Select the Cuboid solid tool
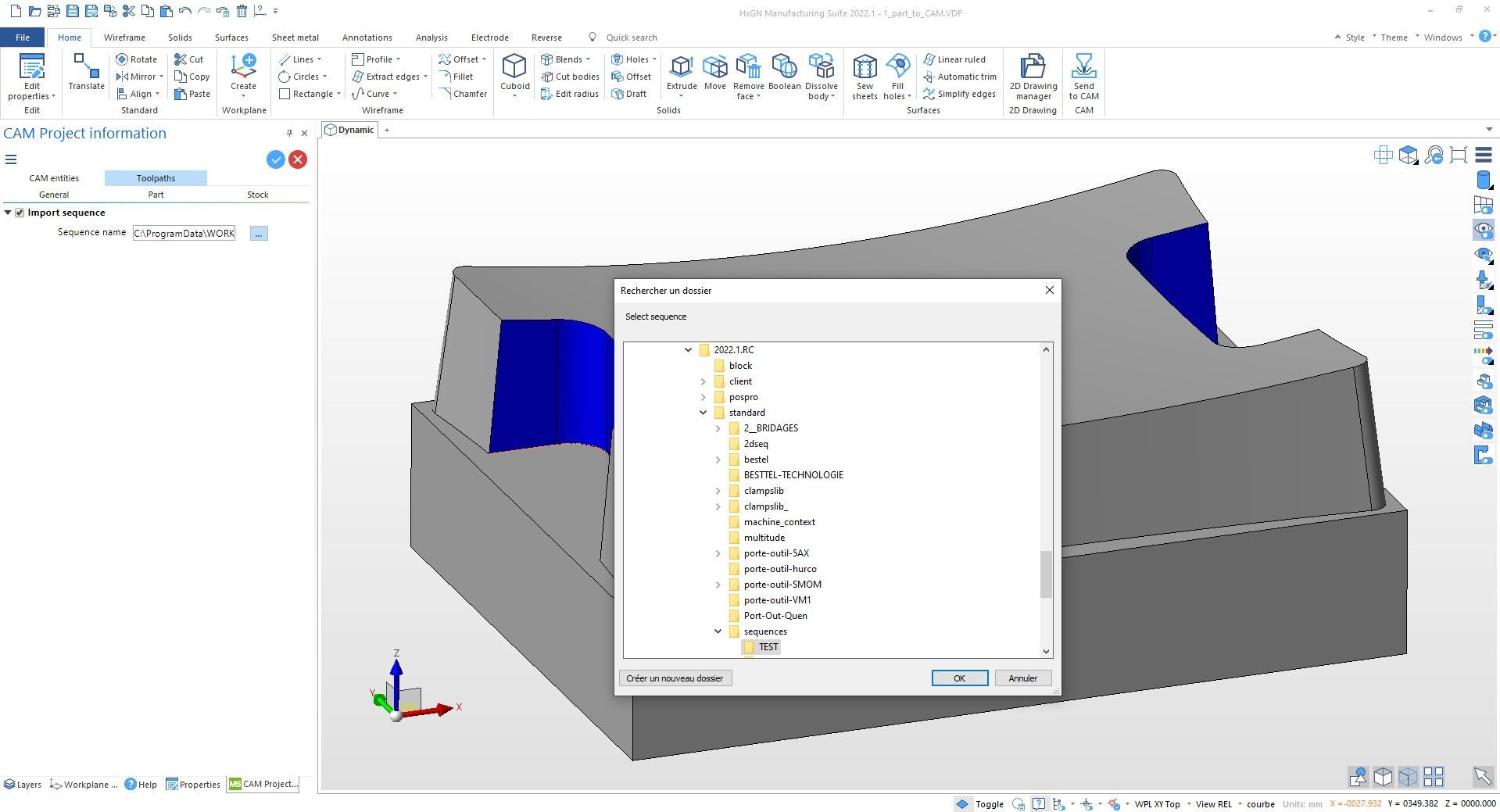Screen dimensions: 1500x812 point(515,76)
